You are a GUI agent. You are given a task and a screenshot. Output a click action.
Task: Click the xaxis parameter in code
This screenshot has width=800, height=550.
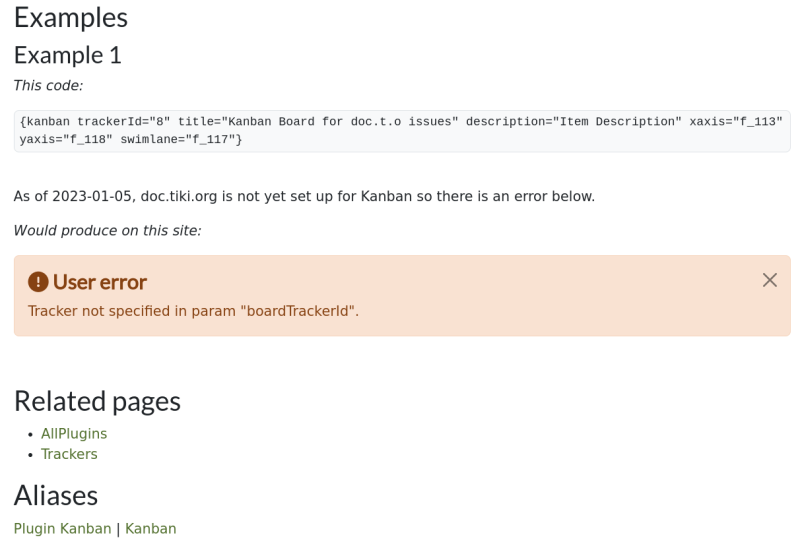pos(736,121)
